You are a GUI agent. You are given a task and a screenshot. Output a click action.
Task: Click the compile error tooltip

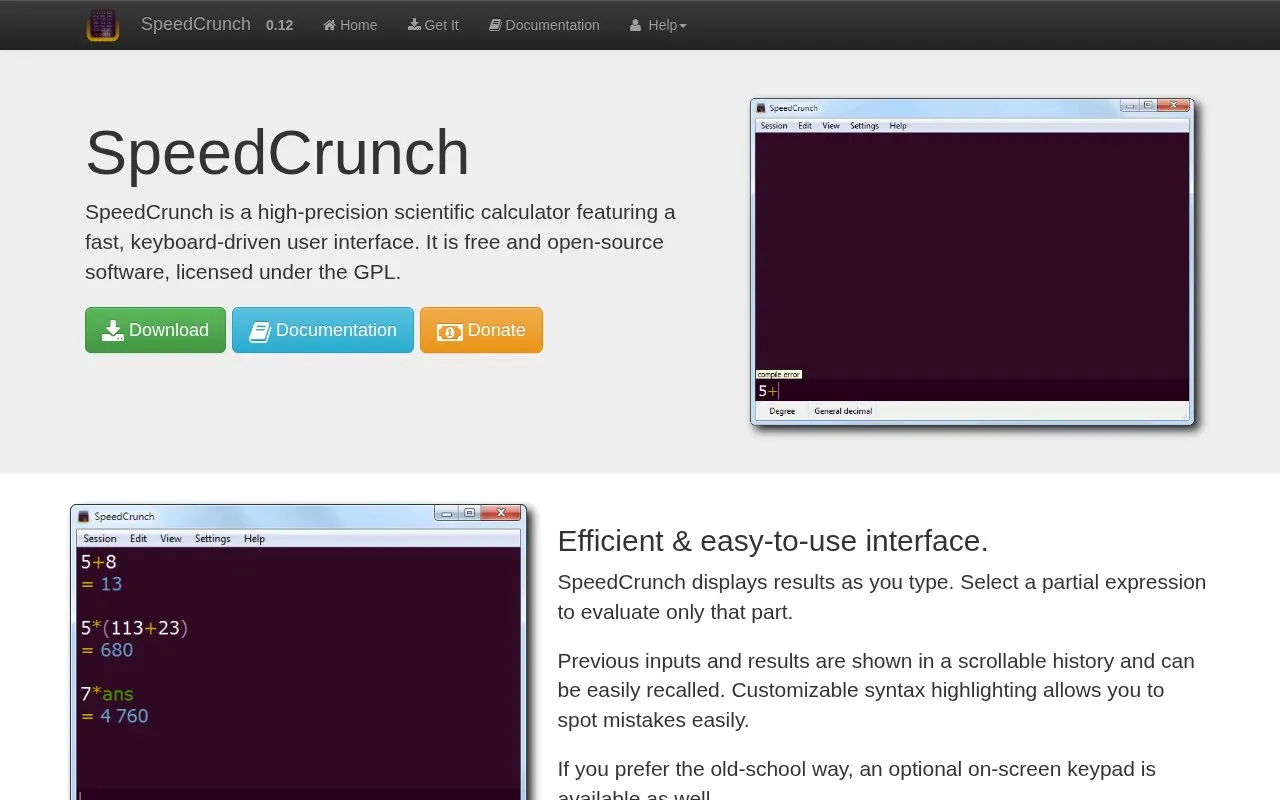coord(778,375)
